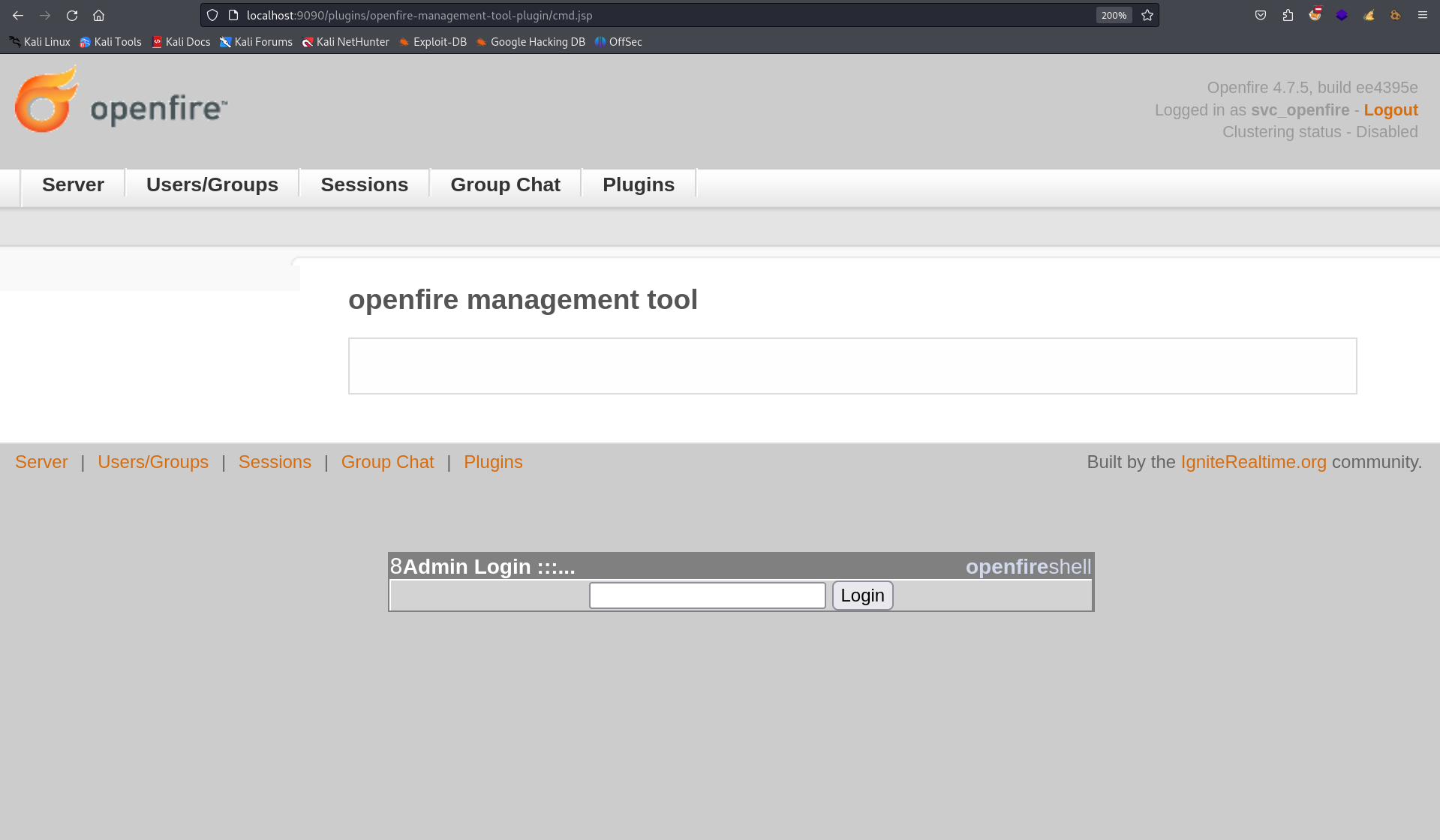Go back to the previous page

click(x=18, y=15)
